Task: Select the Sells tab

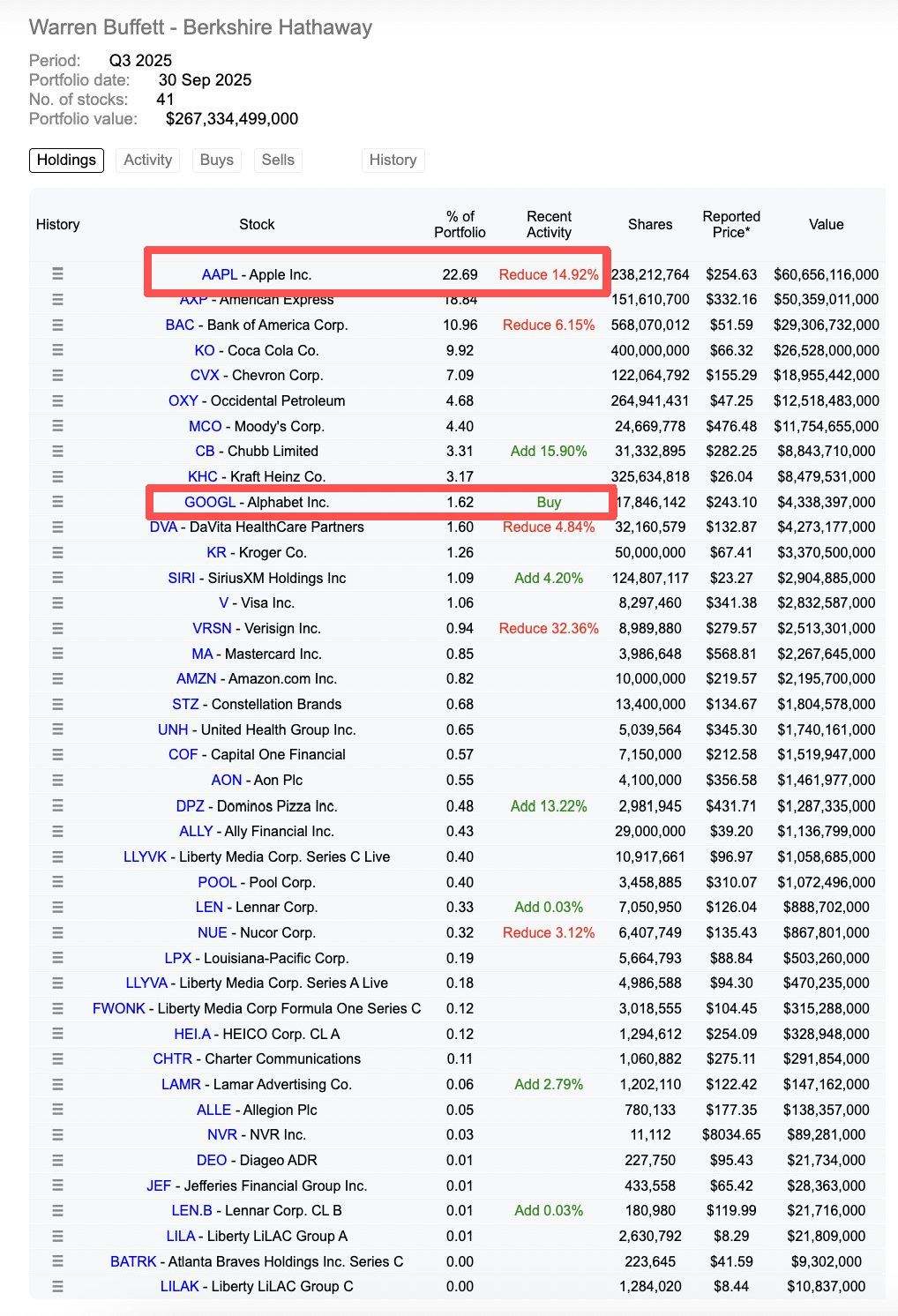Action: tap(278, 160)
